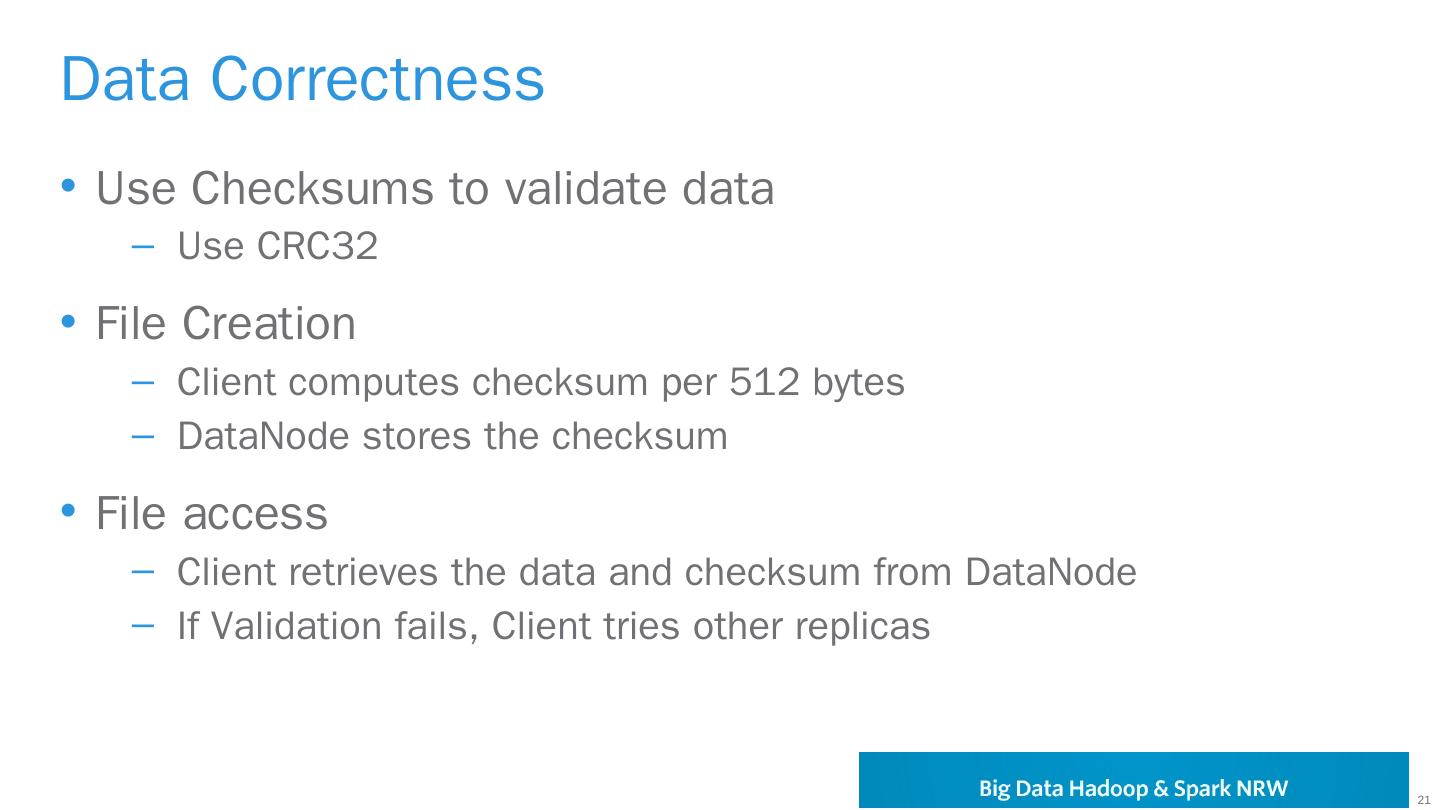Click the dash before "Client computes checksum"
This screenshot has width=1440, height=810.
pos(143,382)
